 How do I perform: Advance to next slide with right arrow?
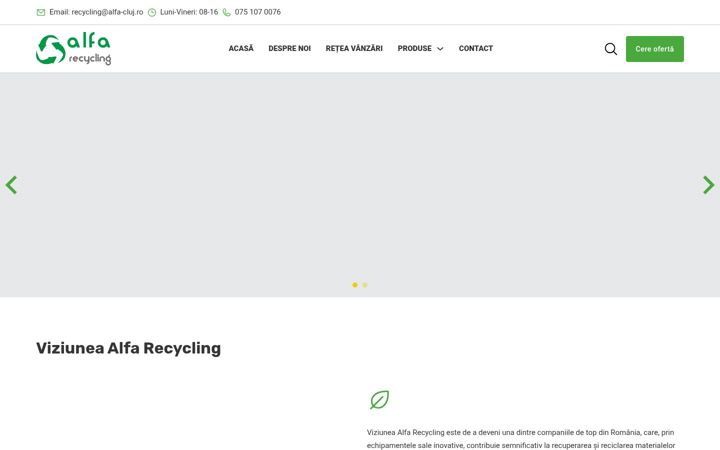pyautogui.click(x=709, y=185)
